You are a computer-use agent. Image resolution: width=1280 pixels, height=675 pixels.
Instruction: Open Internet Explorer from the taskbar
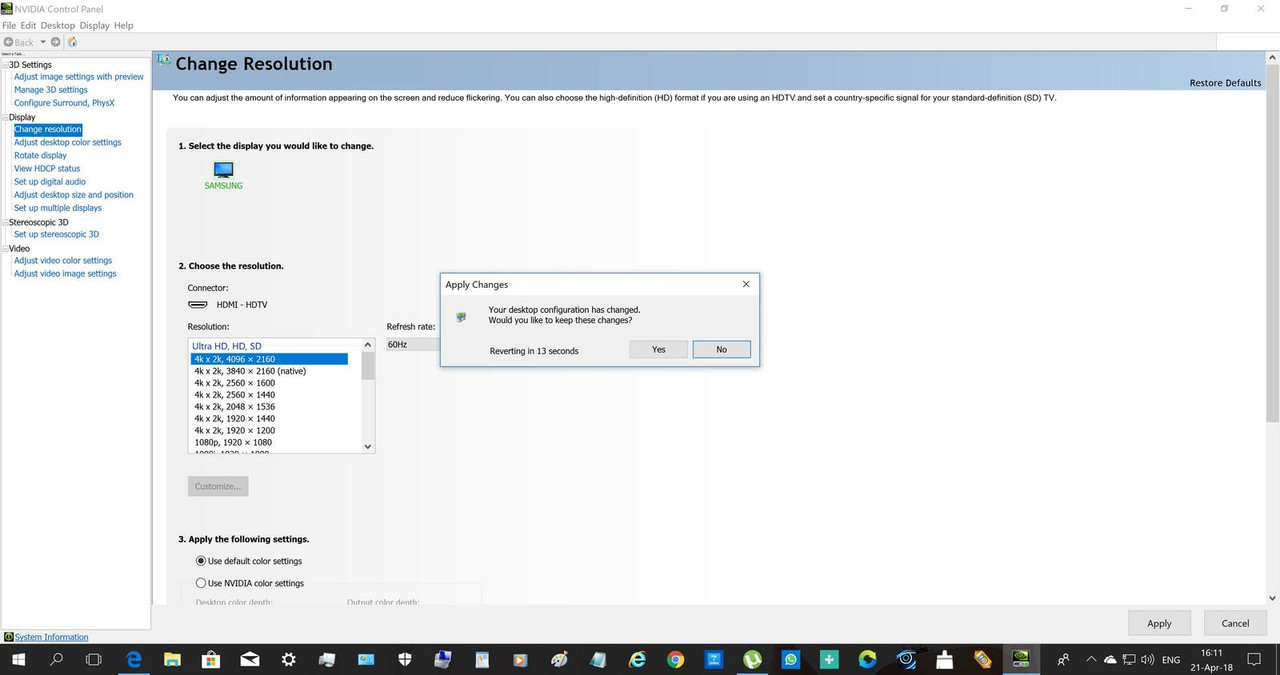(637, 660)
